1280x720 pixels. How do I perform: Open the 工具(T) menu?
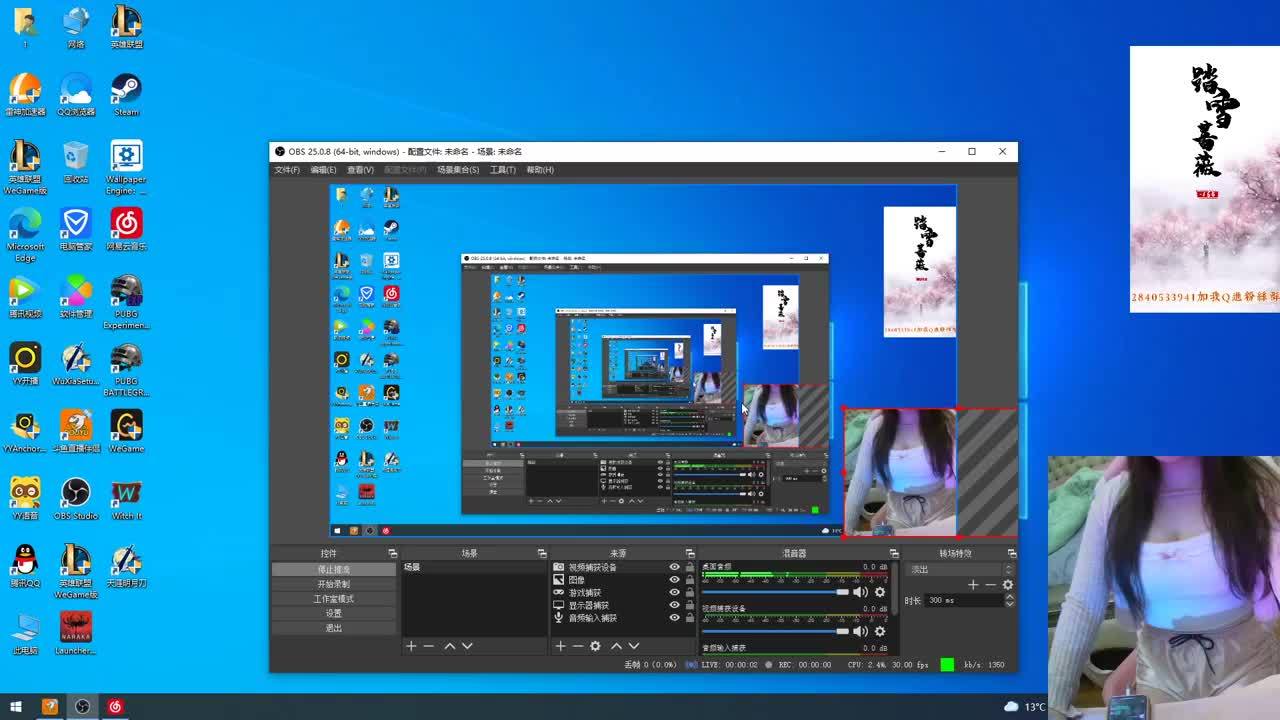pyautogui.click(x=502, y=170)
